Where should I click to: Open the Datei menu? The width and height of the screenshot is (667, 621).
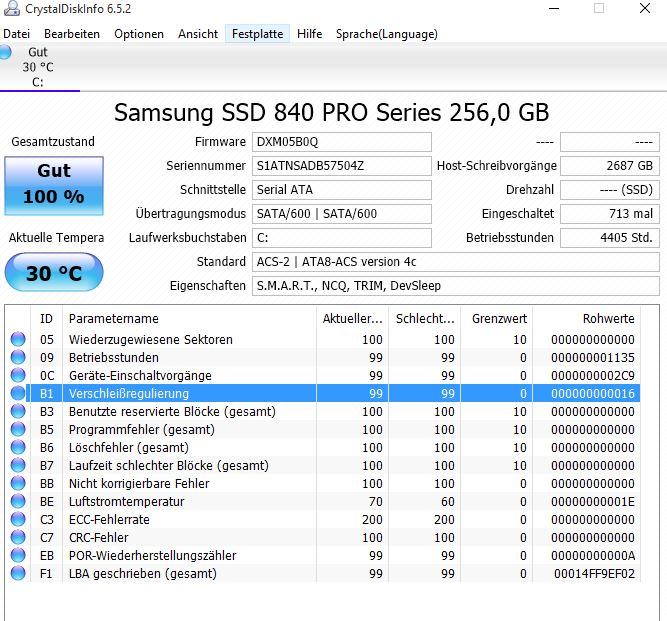click(x=17, y=34)
